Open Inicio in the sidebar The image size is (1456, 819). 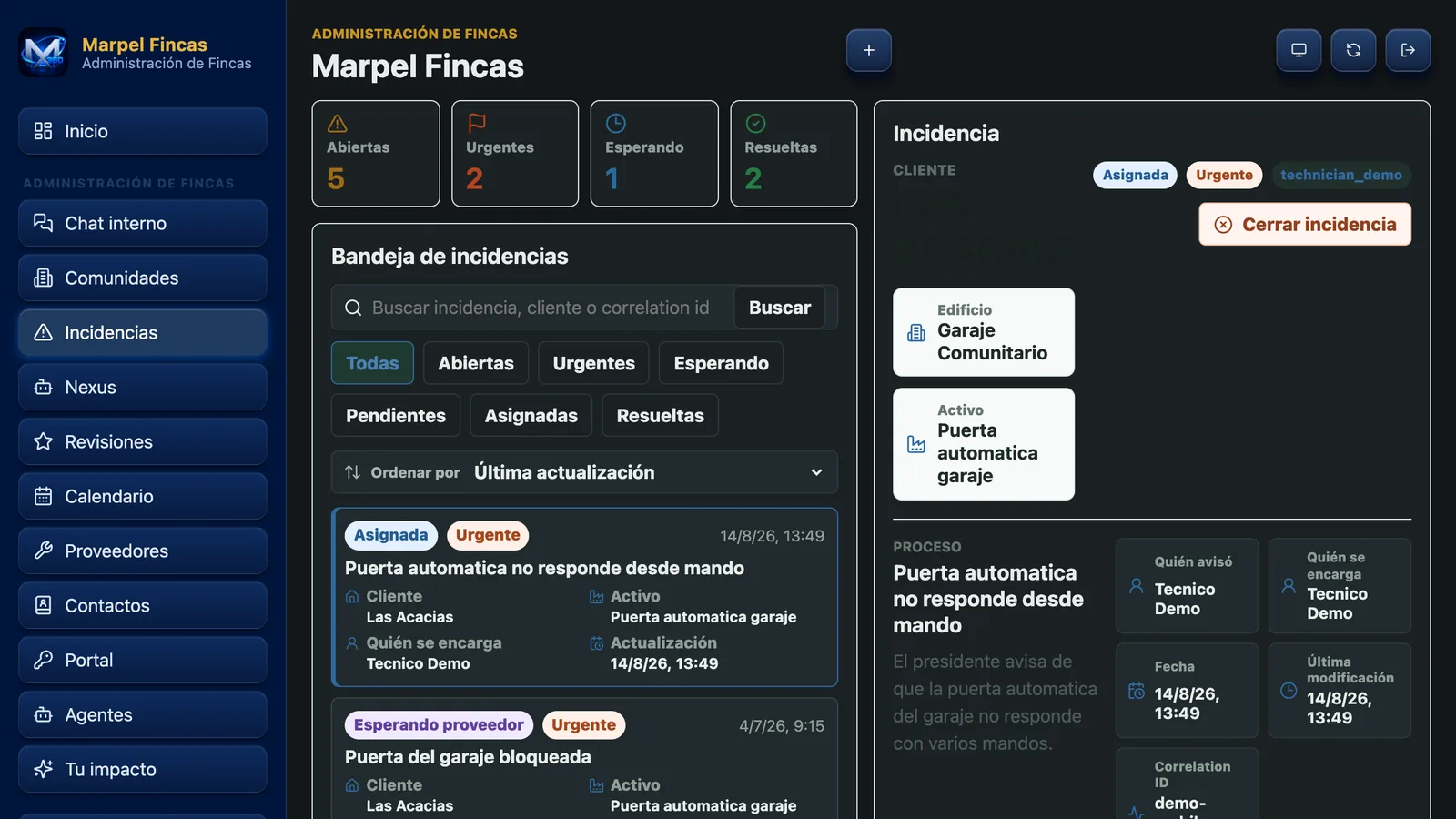[x=143, y=131]
